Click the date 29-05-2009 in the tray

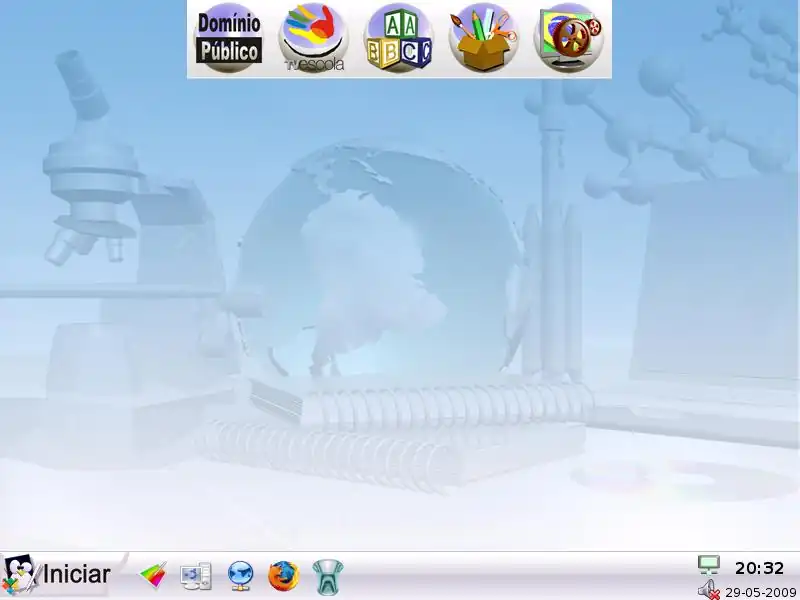(x=760, y=591)
